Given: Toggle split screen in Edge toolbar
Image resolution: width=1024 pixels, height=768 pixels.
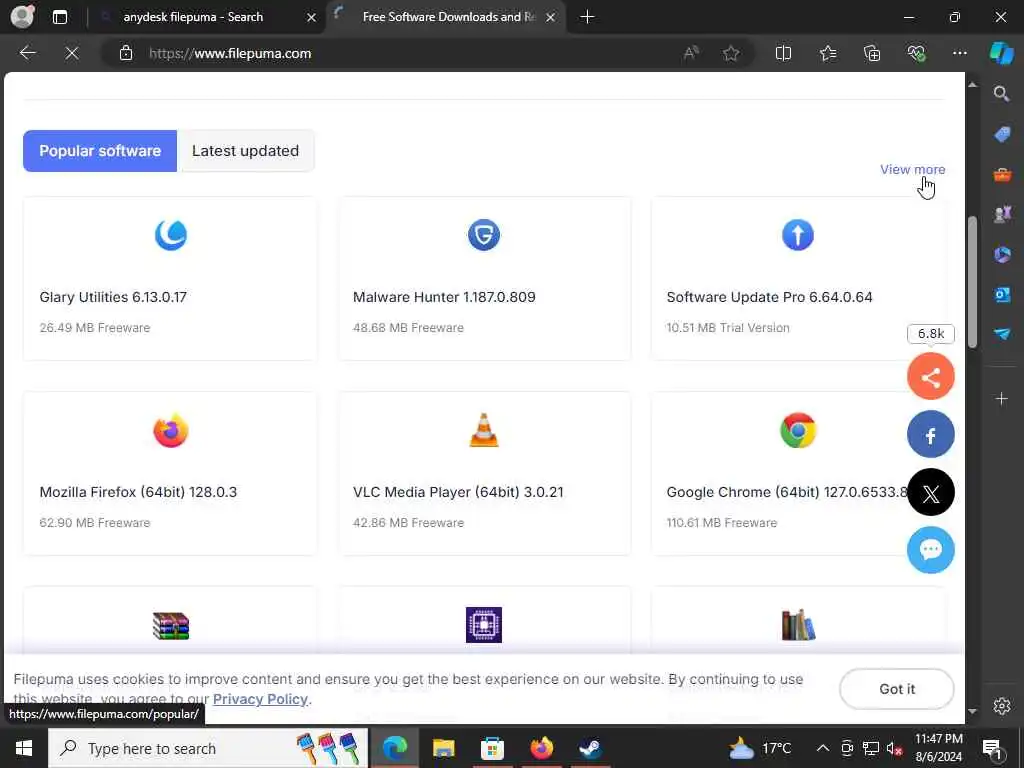Looking at the screenshot, I should pyautogui.click(x=783, y=53).
